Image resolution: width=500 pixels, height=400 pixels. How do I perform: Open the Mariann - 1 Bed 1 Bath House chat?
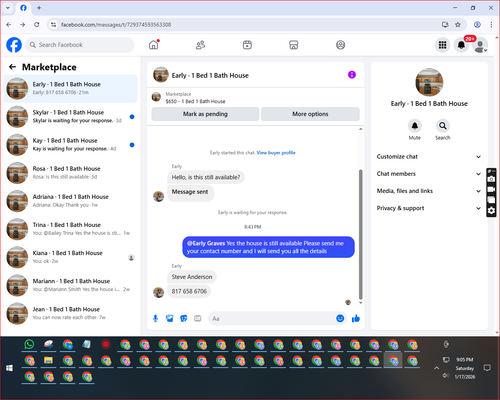point(70,285)
